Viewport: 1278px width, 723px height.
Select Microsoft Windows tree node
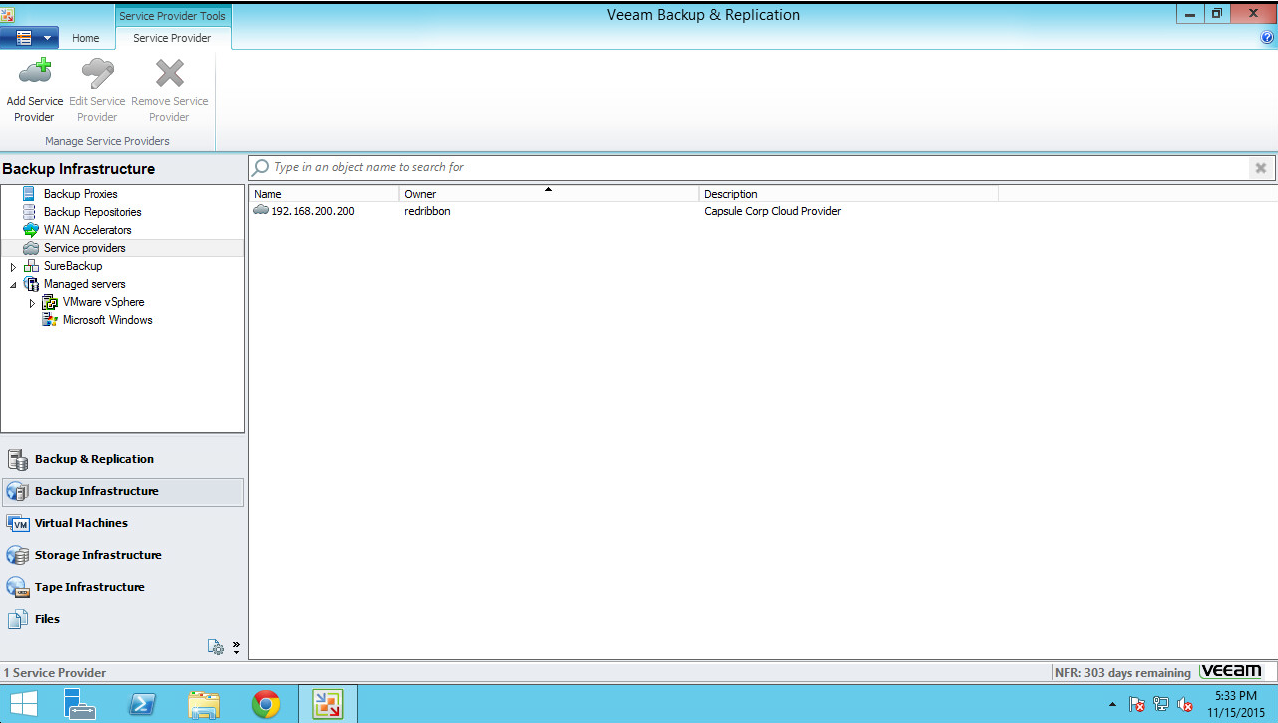point(108,320)
